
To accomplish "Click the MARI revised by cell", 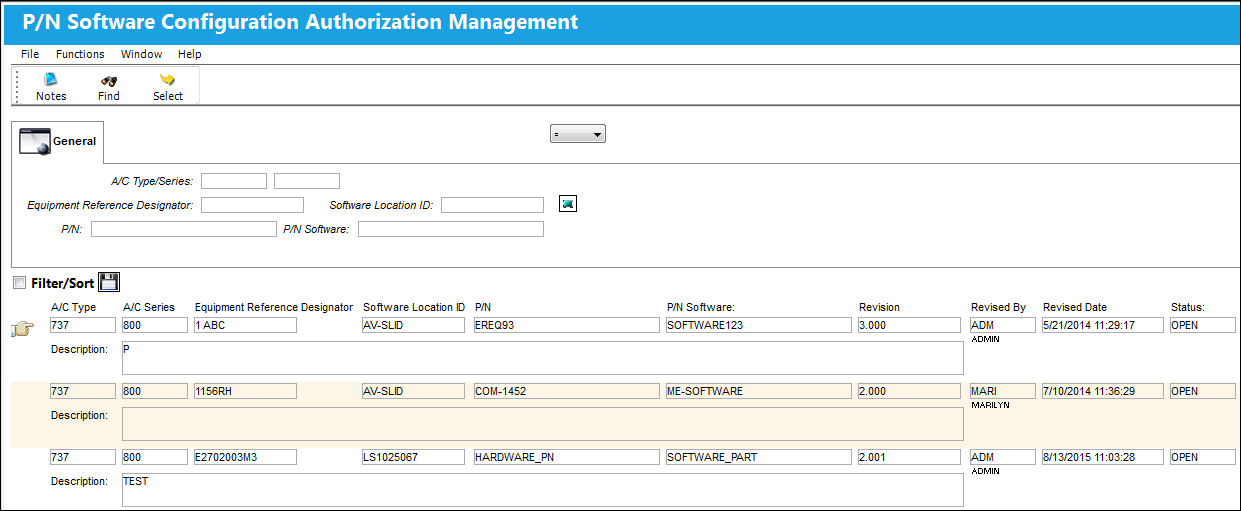I will click(x=1003, y=391).
